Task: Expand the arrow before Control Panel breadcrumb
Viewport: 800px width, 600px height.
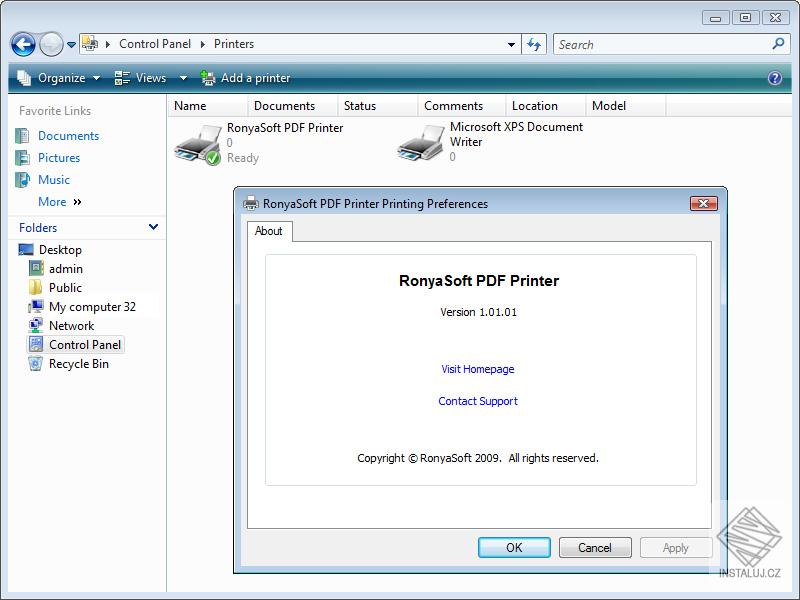Action: (x=108, y=44)
